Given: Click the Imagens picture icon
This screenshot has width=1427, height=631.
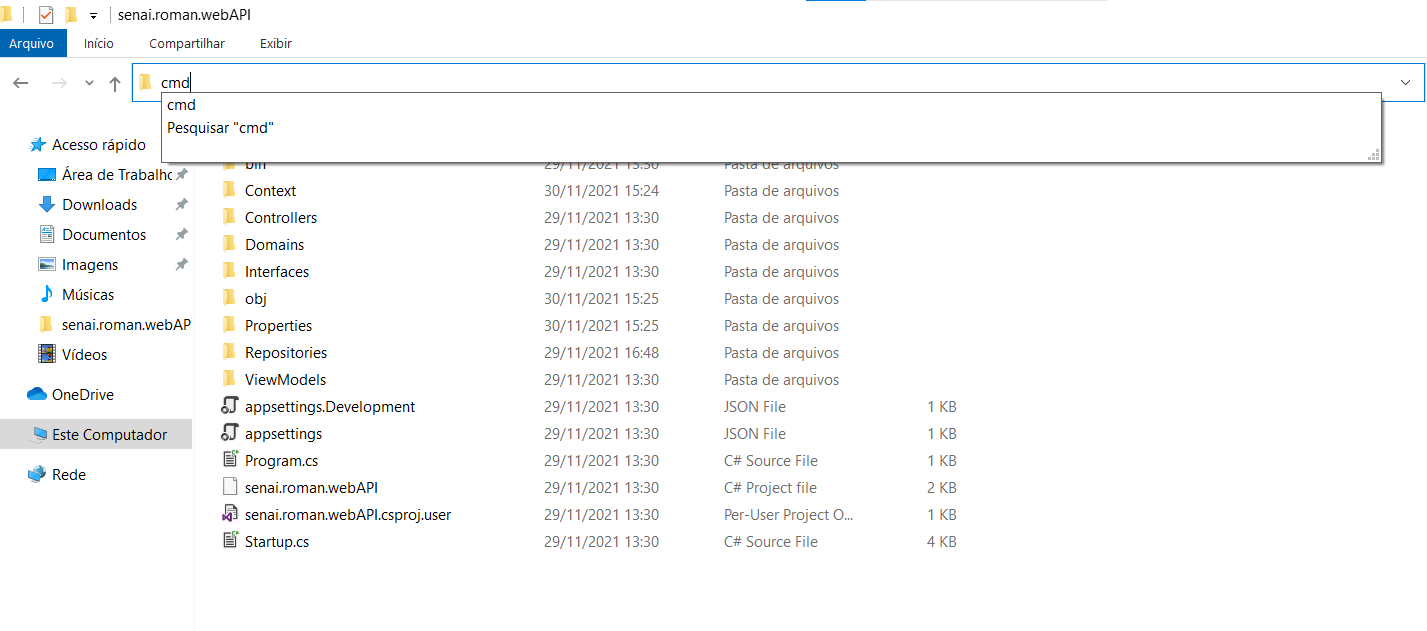Looking at the screenshot, I should 46,265.
